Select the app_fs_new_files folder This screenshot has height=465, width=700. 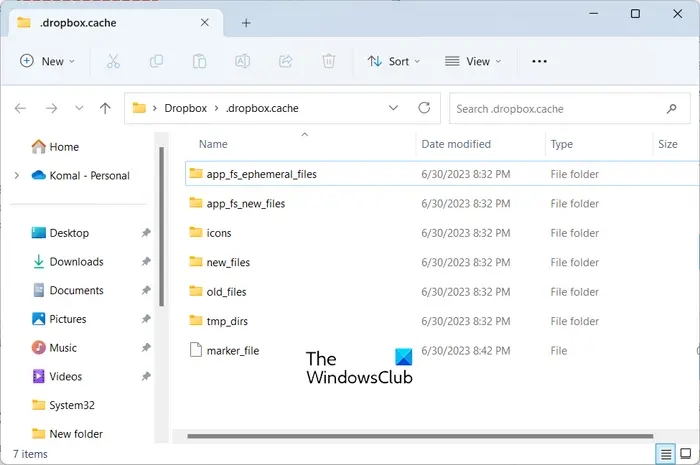pyautogui.click(x=442, y=203)
